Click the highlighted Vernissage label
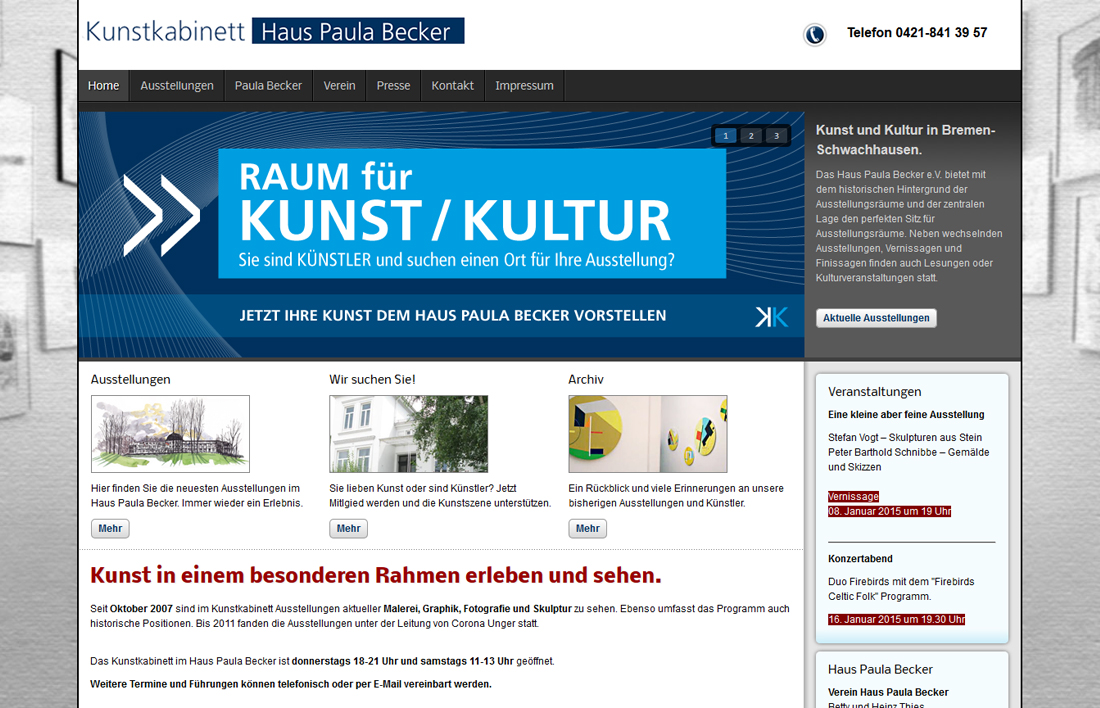The width and height of the screenshot is (1100, 708). [853, 497]
